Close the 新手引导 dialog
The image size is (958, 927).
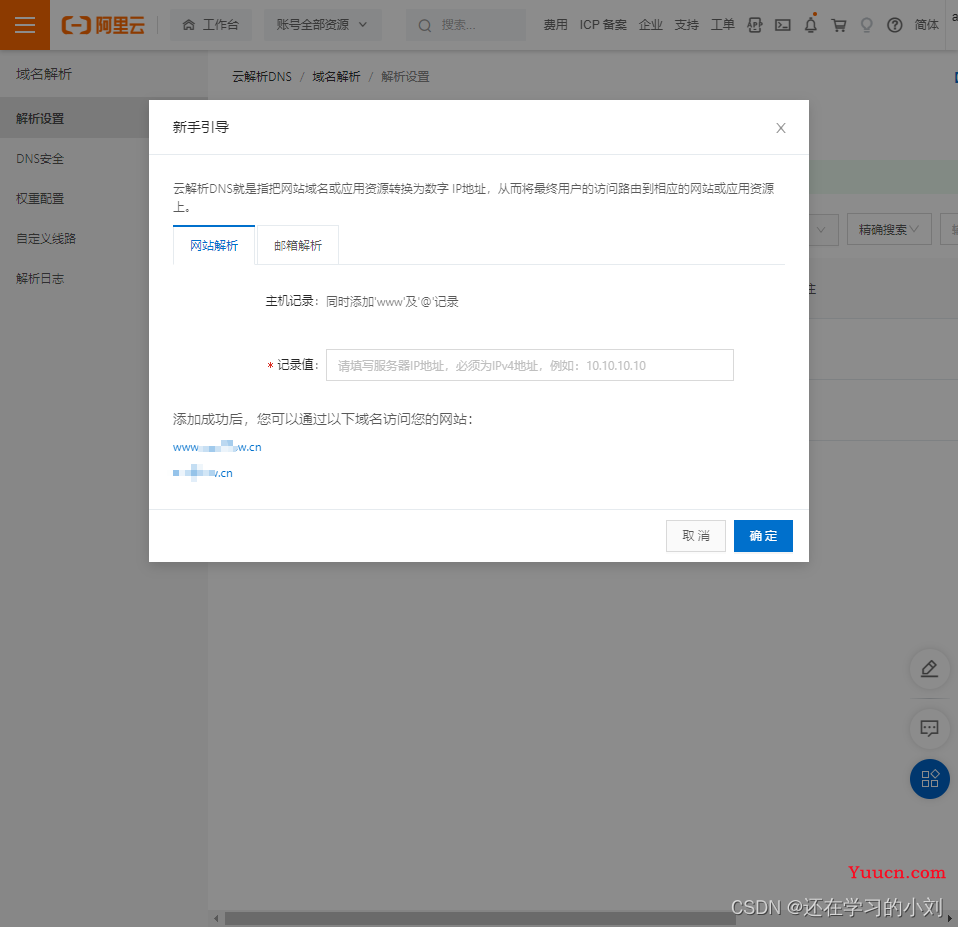tap(781, 128)
